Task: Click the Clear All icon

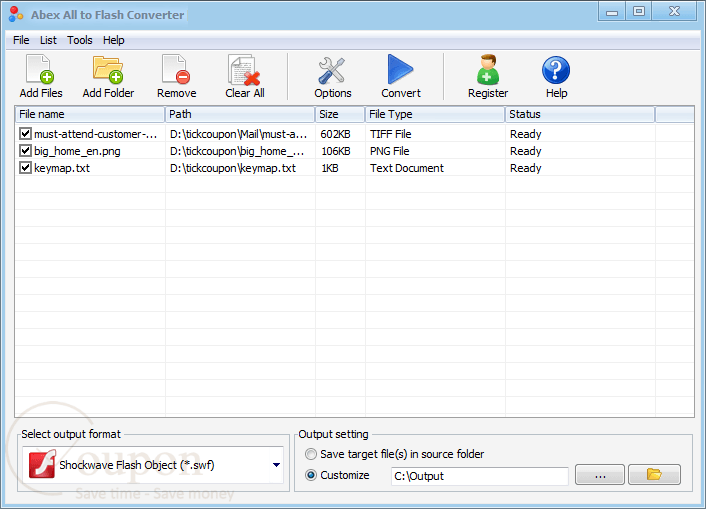Action: tap(244, 70)
